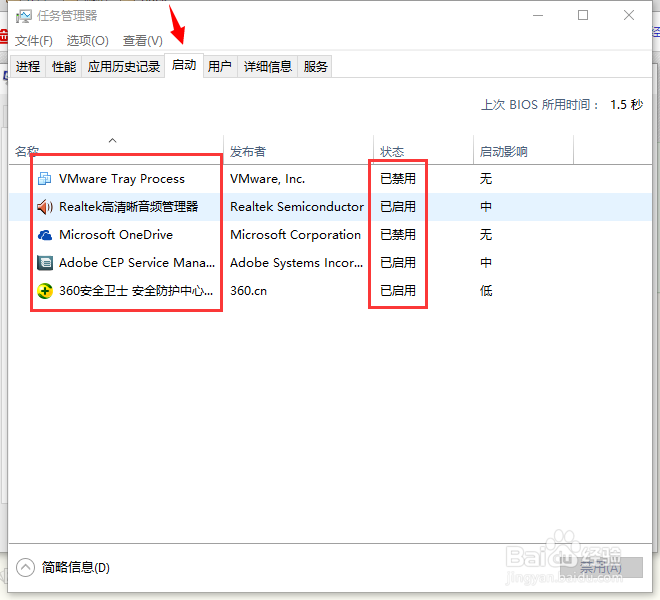Switch to the 进程 tab
The height and width of the screenshot is (600, 660).
point(28,67)
